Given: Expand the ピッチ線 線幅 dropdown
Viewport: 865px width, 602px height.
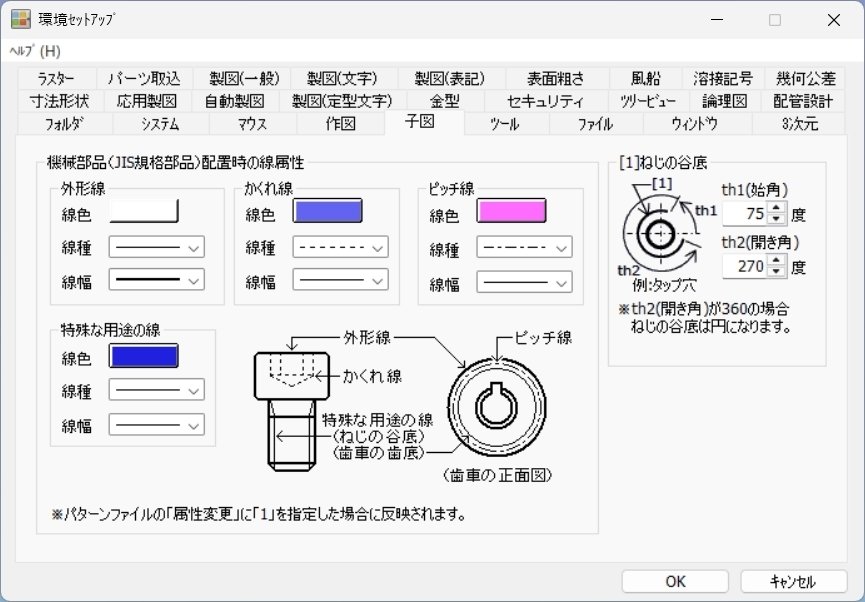Looking at the screenshot, I should [524, 282].
